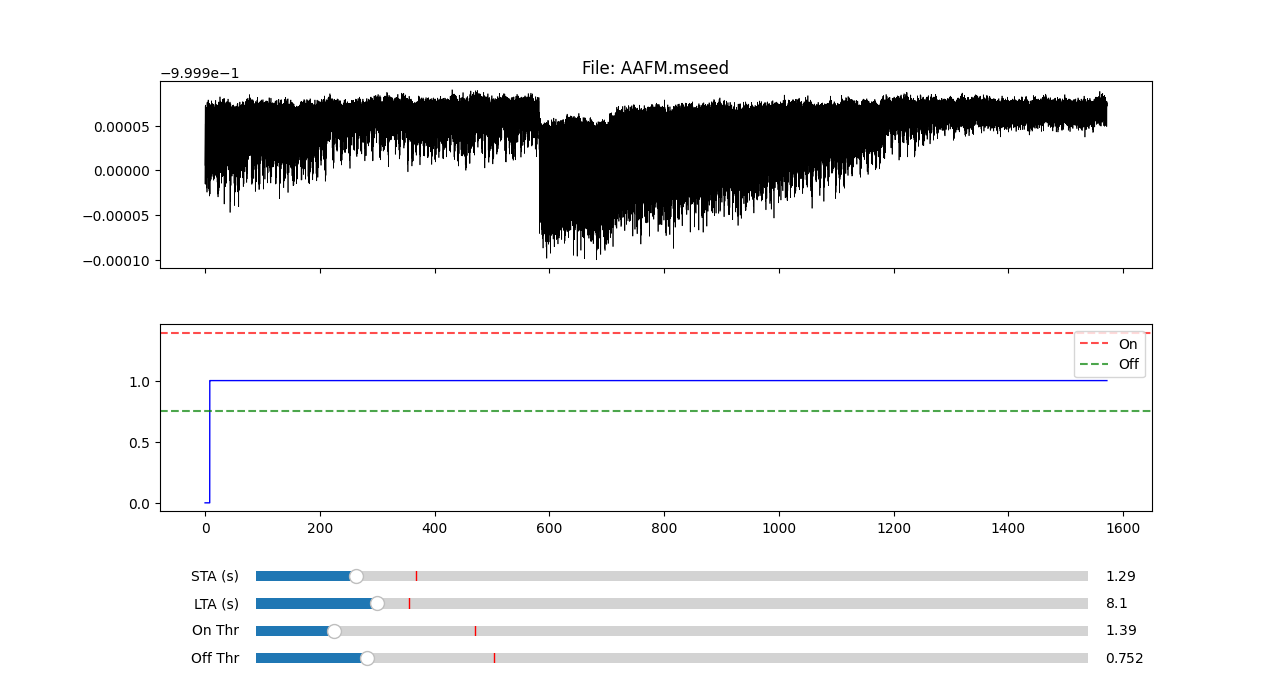Click the red initial-value marker on On Thr slider

(x=475, y=631)
